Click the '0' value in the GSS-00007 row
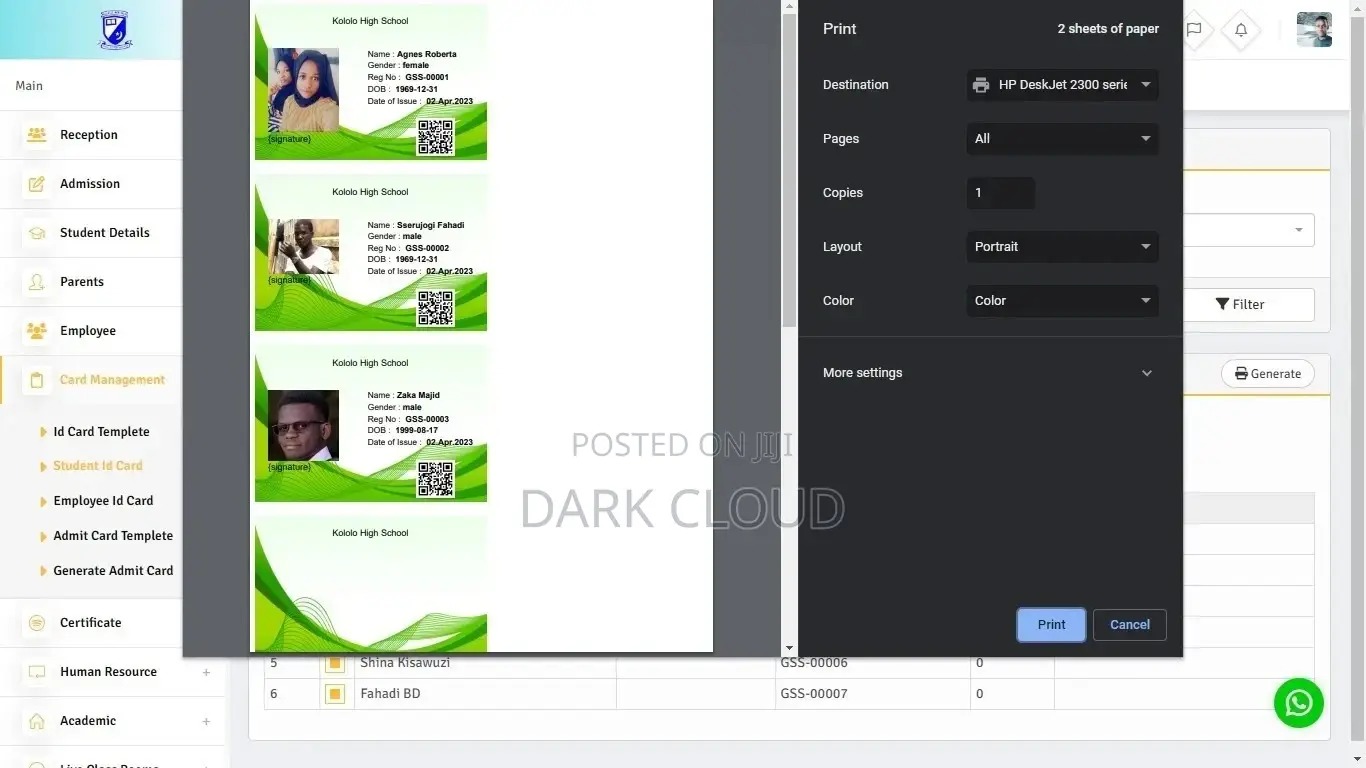Viewport: 1366px width, 768px height. [979, 694]
